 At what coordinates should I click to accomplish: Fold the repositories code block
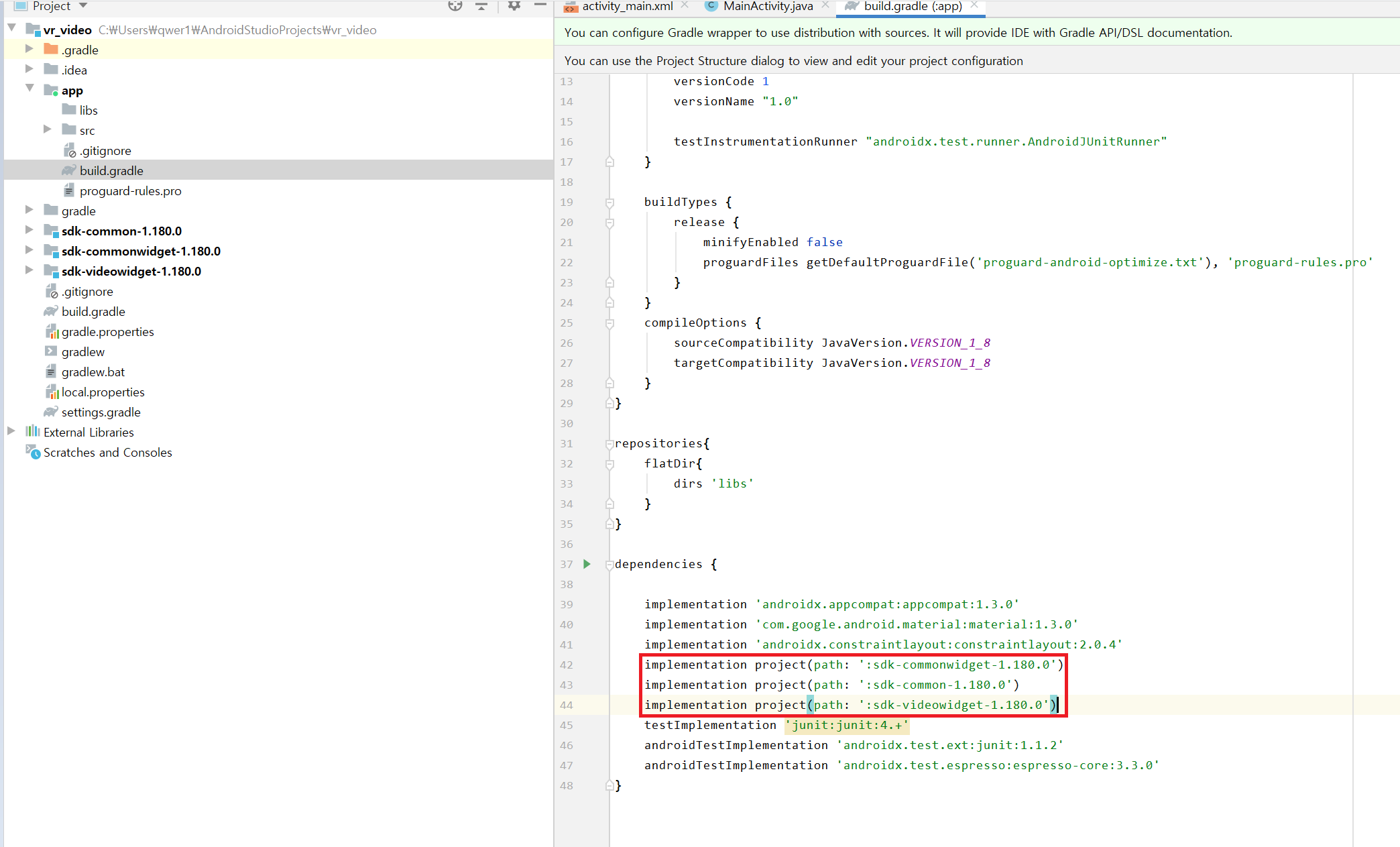pos(609,444)
